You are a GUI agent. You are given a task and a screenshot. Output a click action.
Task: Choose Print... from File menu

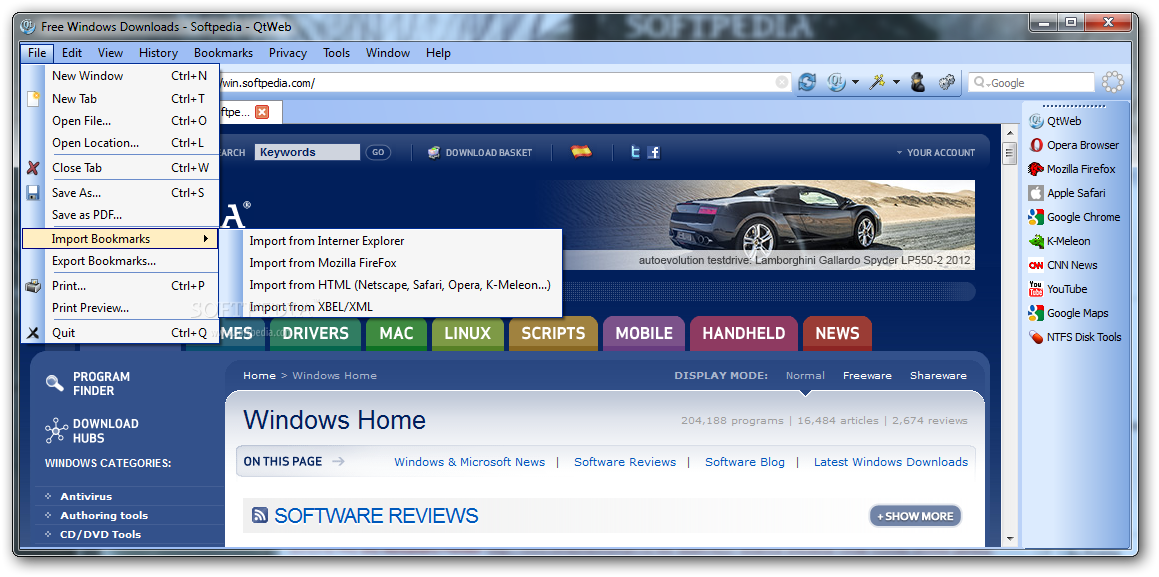[120, 286]
